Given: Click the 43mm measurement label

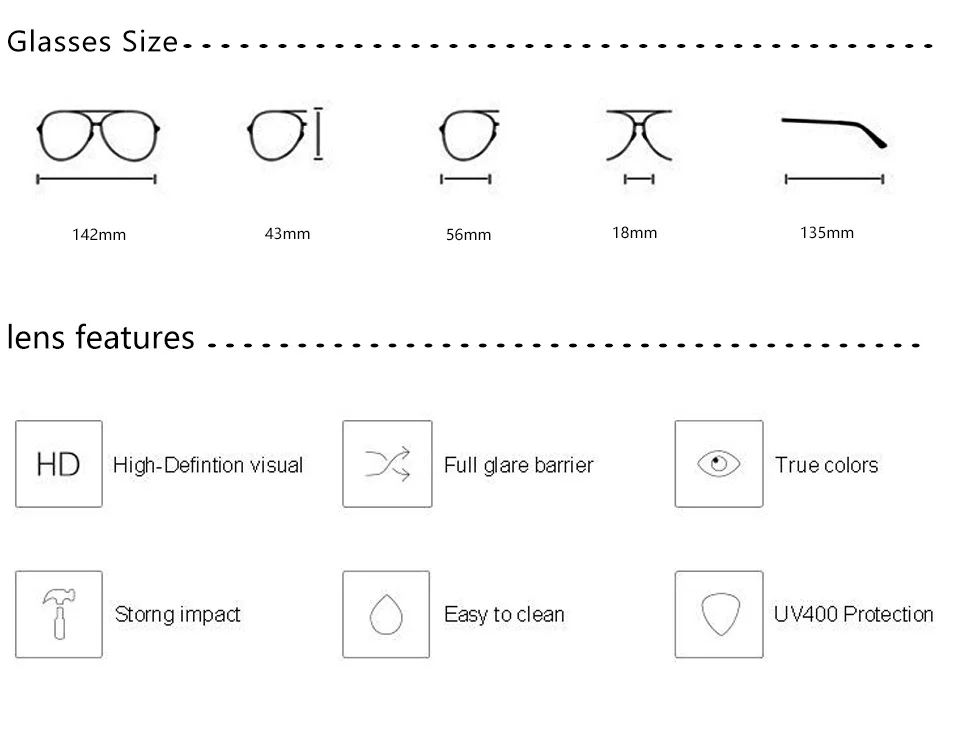Looking at the screenshot, I should point(287,233).
